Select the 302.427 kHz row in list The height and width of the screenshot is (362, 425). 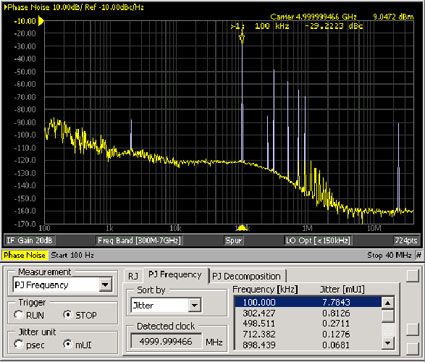pos(307,313)
